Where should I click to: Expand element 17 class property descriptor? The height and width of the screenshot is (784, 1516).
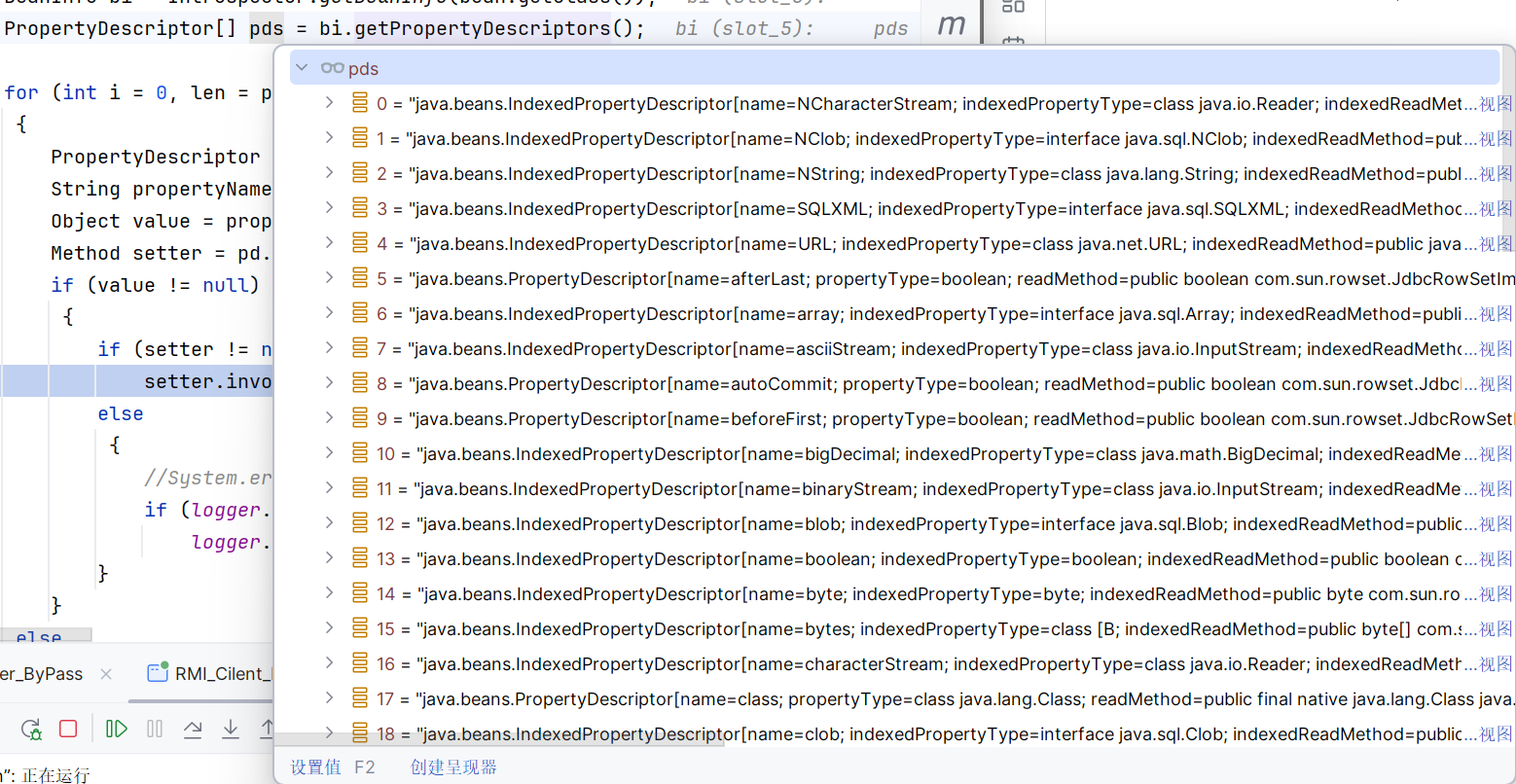(x=330, y=698)
